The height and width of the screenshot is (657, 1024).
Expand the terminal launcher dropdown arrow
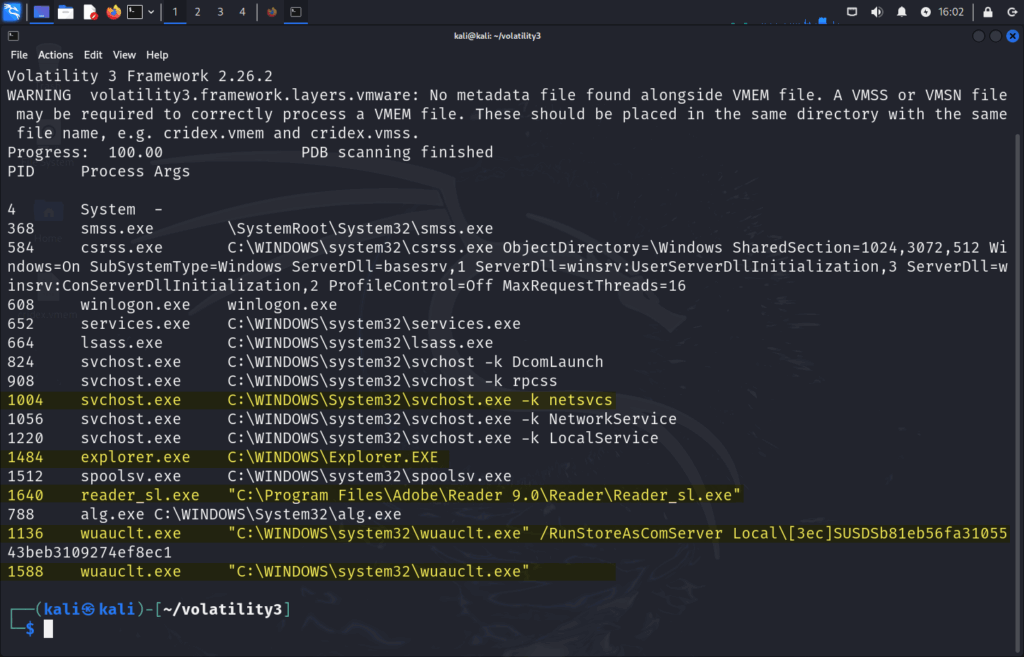[x=151, y=12]
